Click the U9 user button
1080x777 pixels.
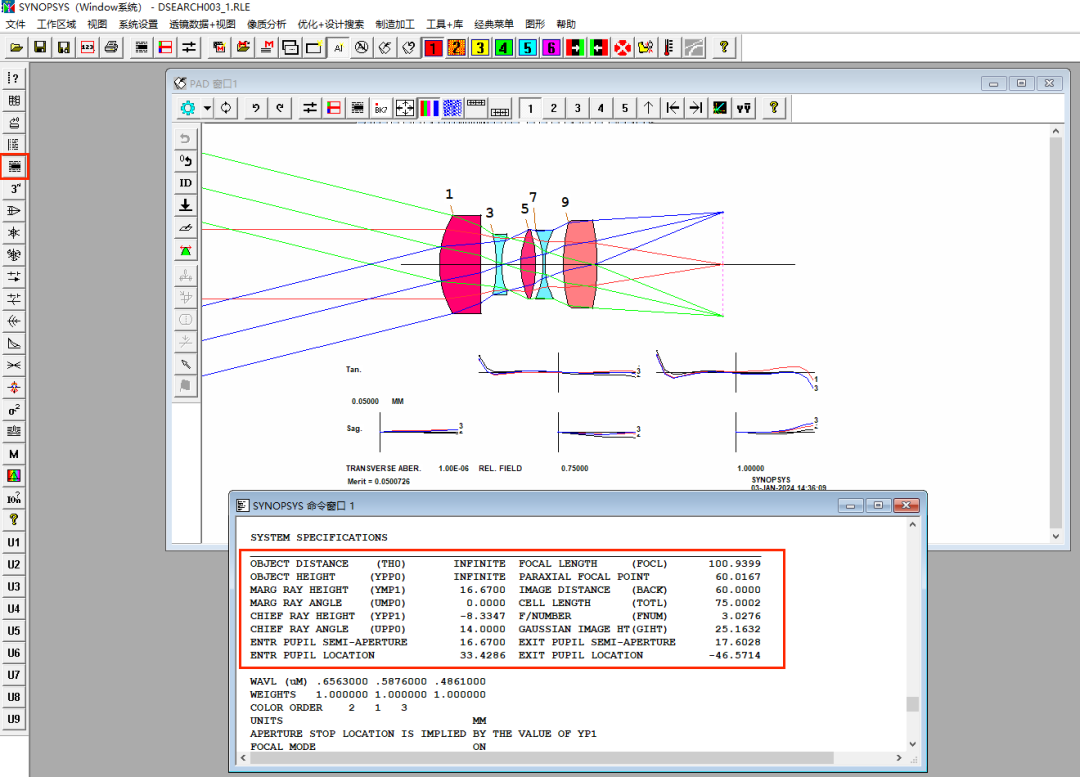tap(14, 718)
